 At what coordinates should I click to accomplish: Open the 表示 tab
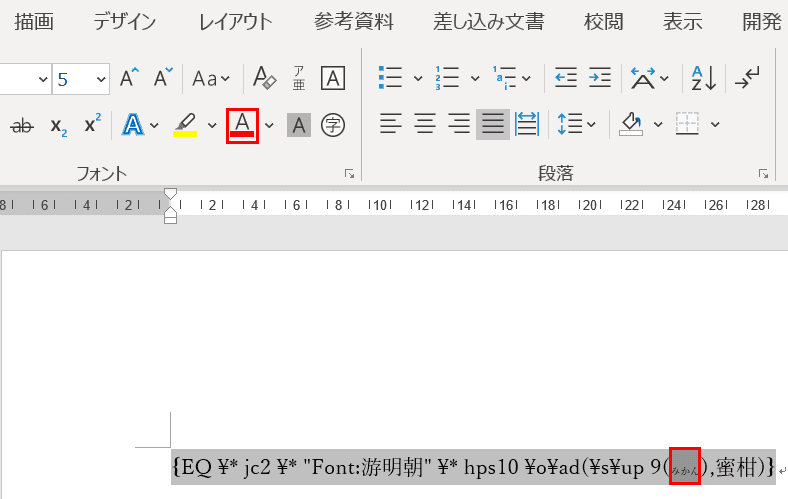pos(682,22)
